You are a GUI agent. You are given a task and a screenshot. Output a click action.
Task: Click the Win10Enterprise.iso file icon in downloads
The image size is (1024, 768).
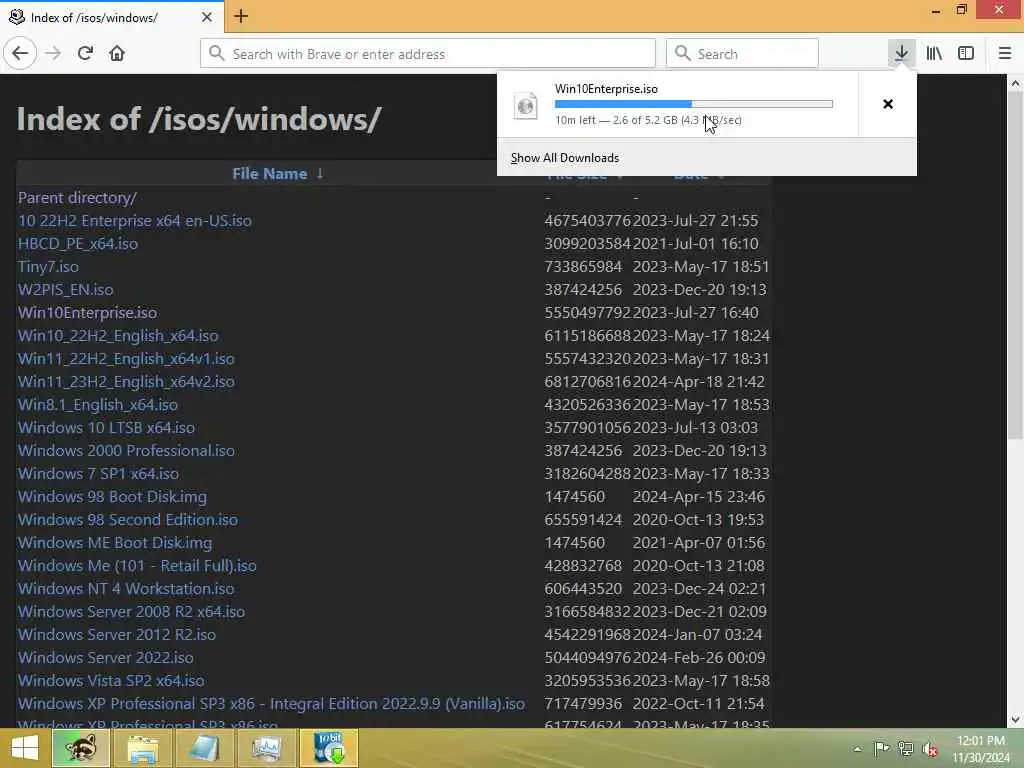coord(526,105)
